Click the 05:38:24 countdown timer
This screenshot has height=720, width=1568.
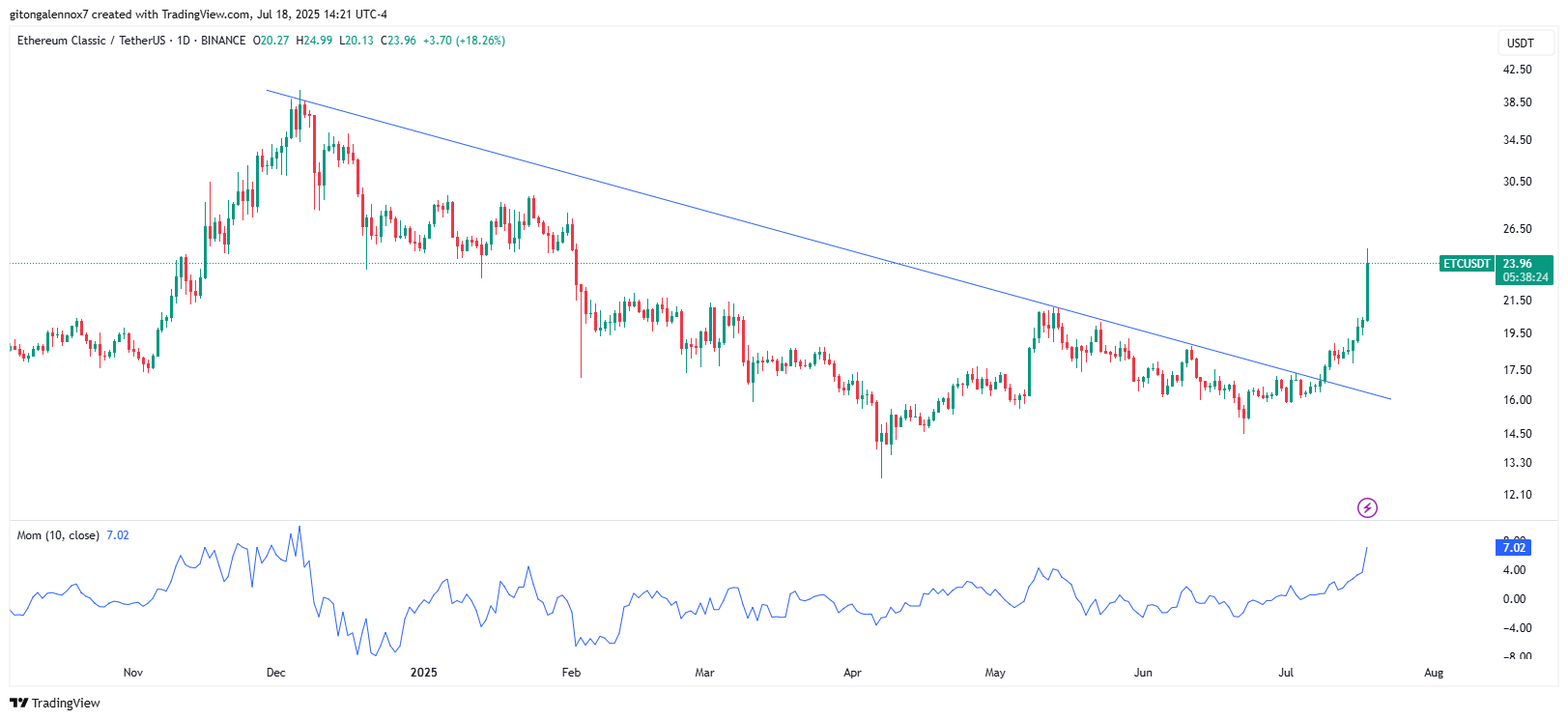(1525, 277)
